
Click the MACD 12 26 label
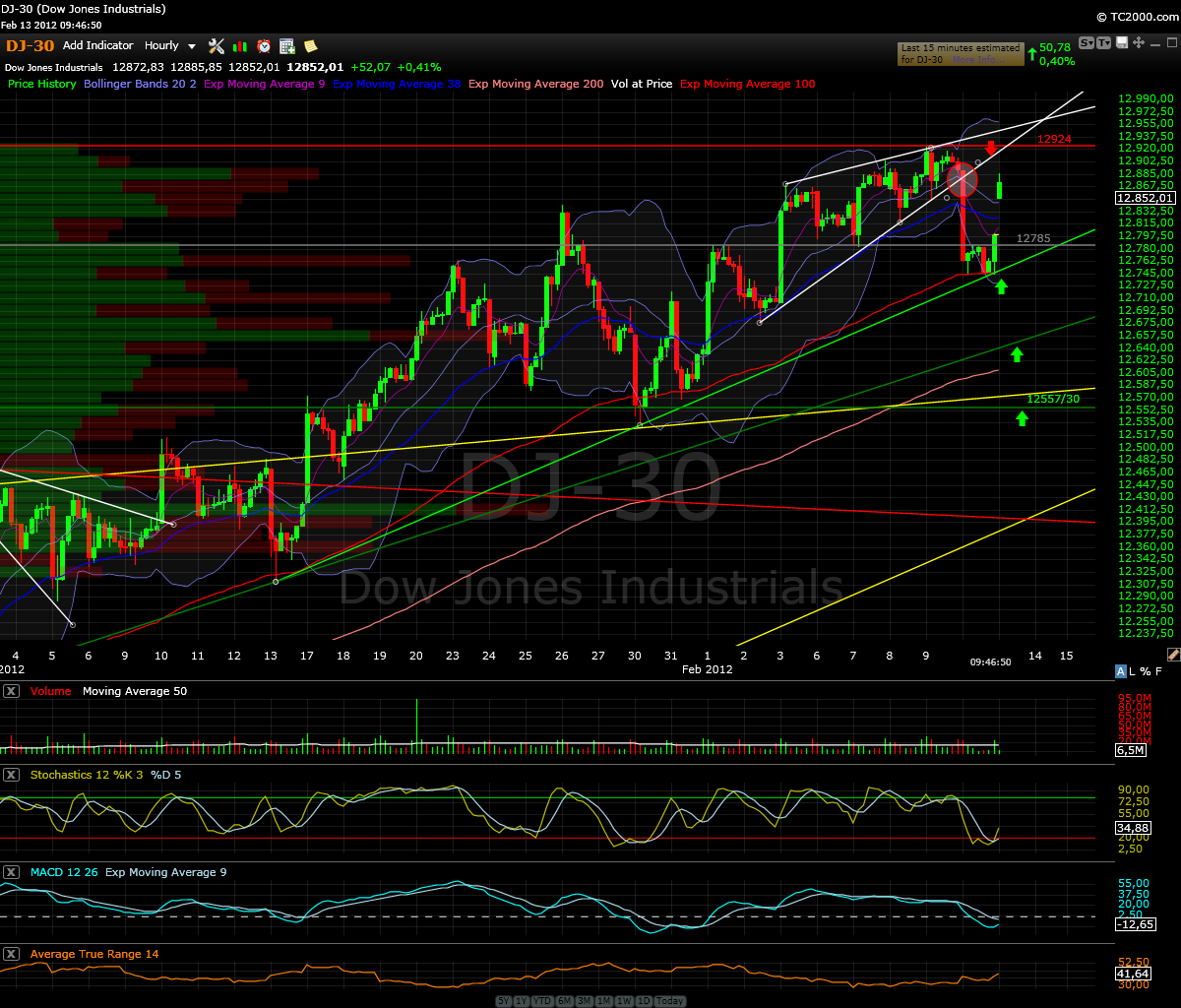64,872
